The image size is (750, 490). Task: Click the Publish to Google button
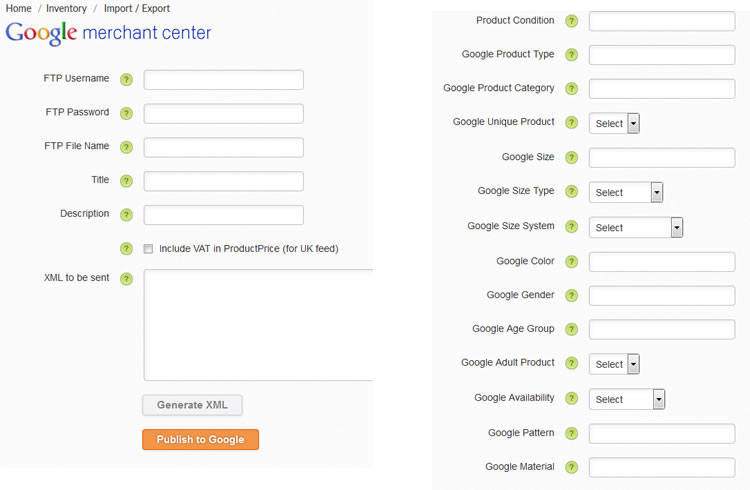200,440
